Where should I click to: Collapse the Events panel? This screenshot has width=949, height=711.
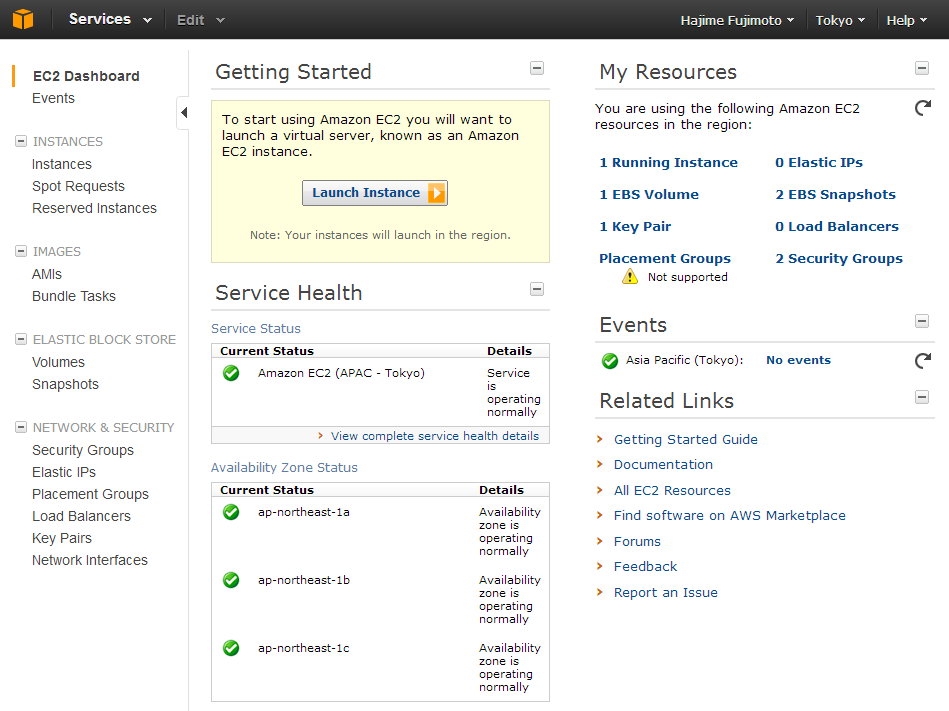click(922, 321)
